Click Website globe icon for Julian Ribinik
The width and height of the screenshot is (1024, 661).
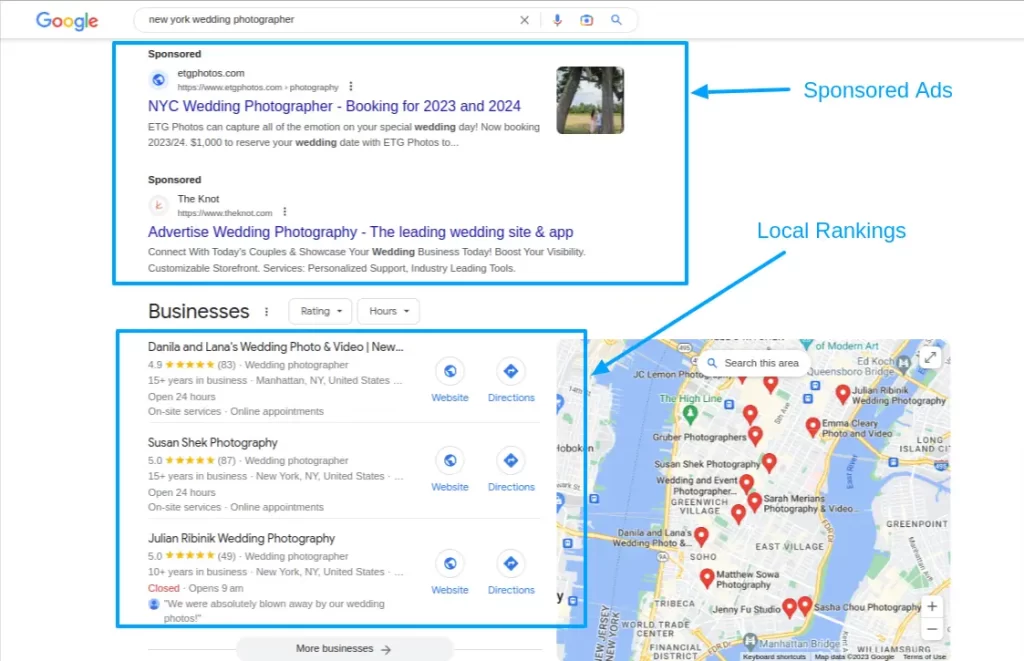[x=450, y=563]
